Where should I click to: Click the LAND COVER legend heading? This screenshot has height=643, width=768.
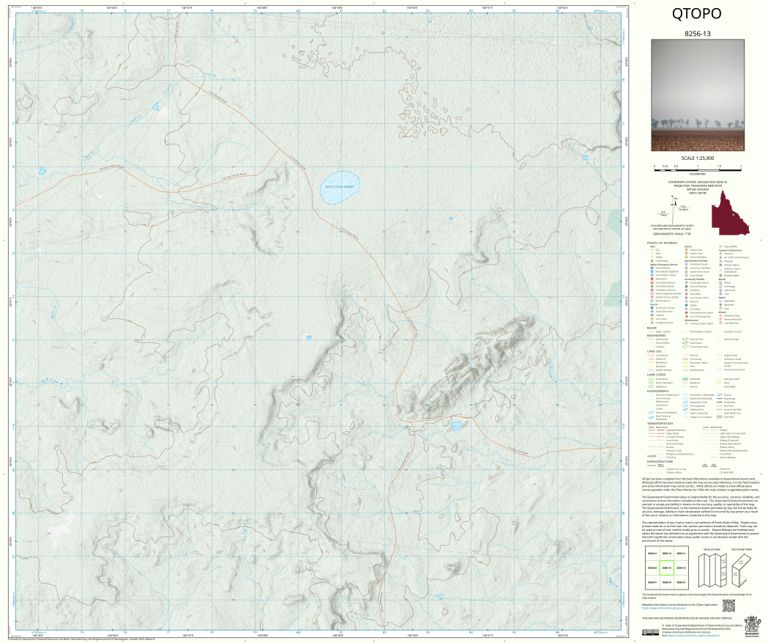pyautogui.click(x=656, y=375)
